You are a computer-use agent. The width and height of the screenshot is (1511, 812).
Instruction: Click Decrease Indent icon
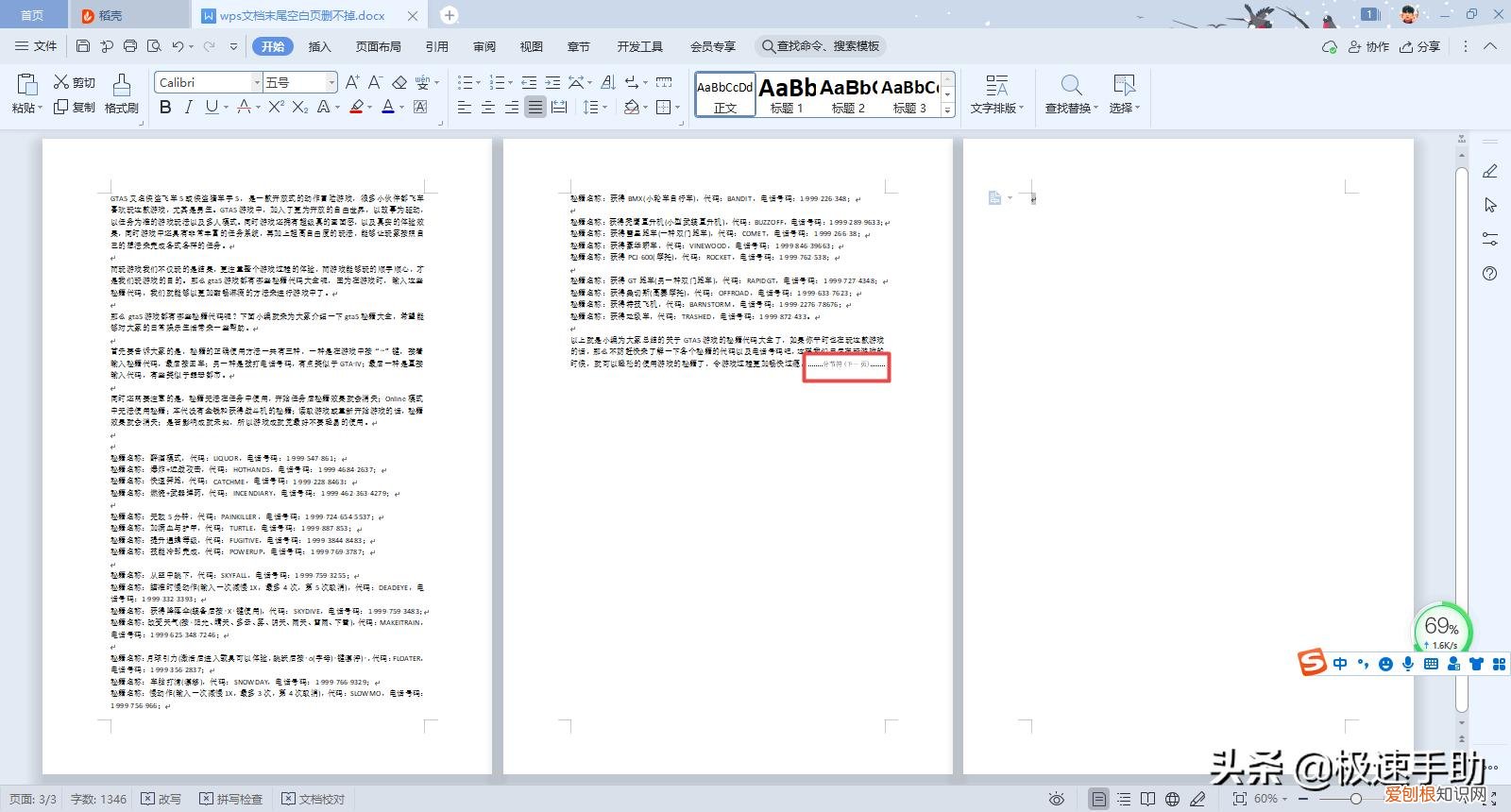tap(529, 82)
